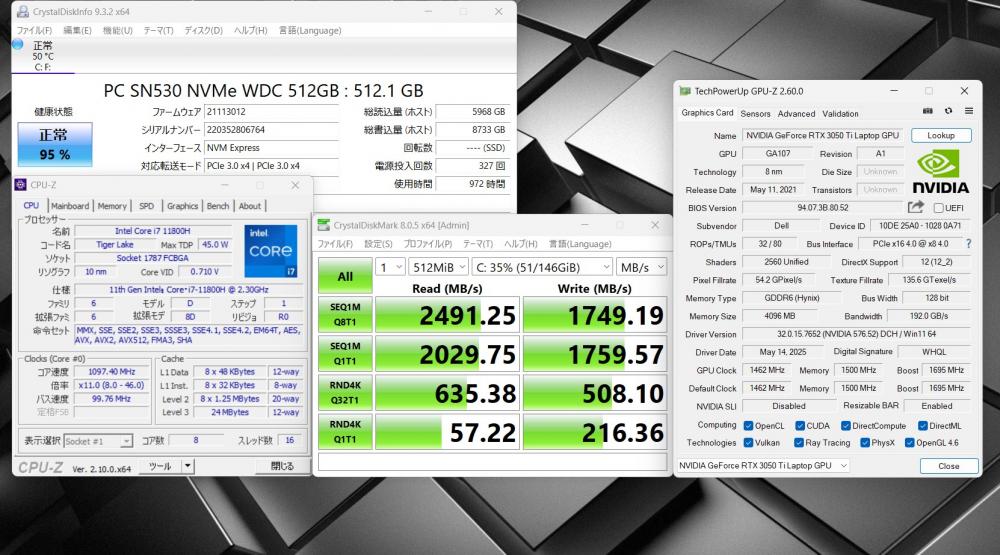Run the SEQ1M Q1T1 test

[345, 353]
